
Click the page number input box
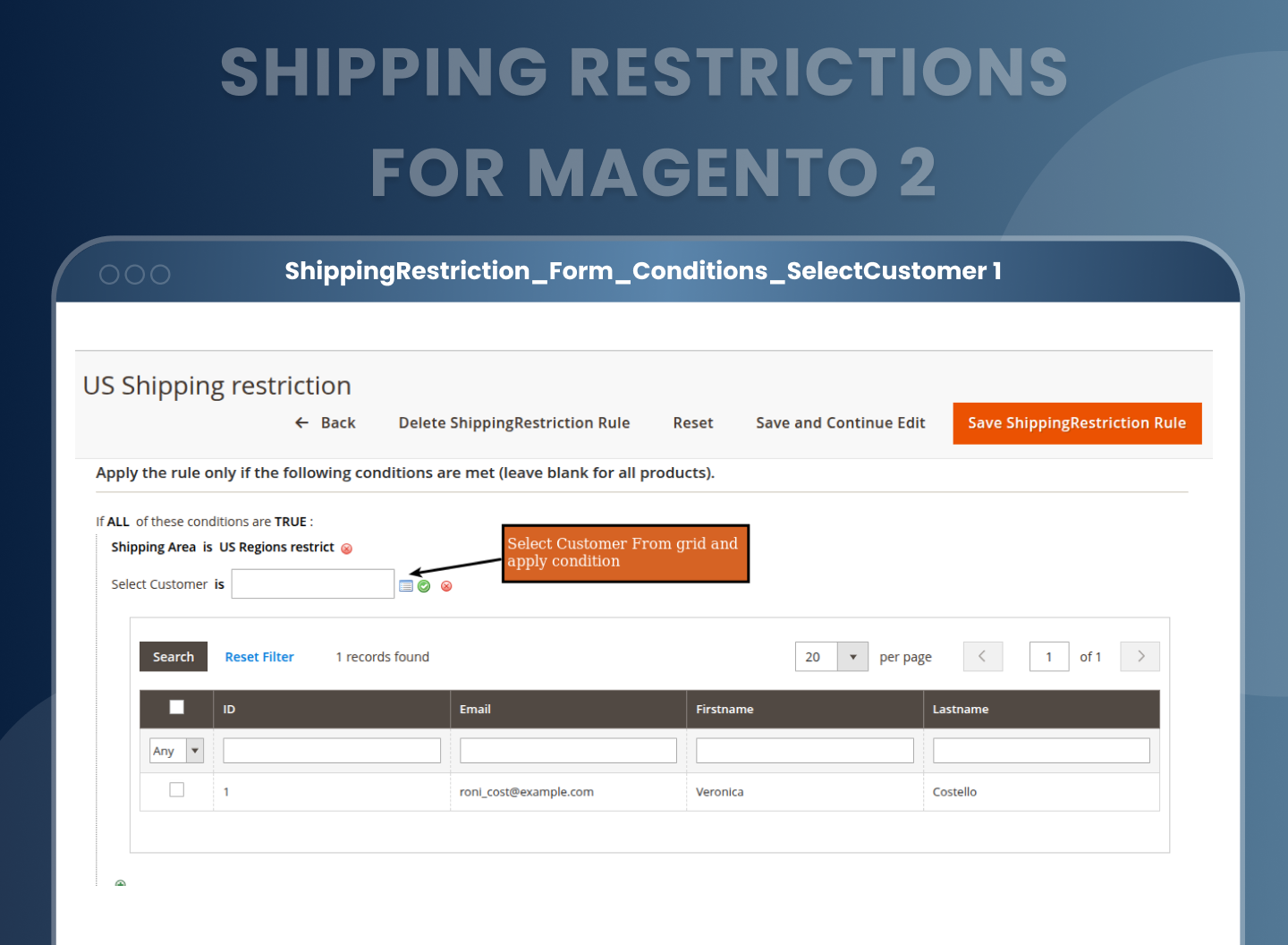point(1048,656)
